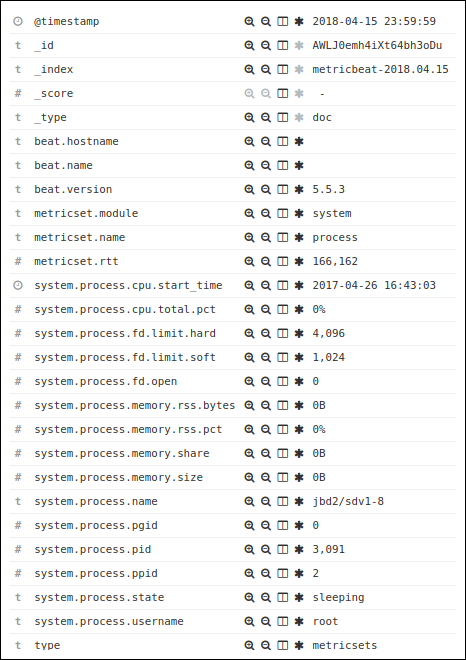The width and height of the screenshot is (466, 660).
Task: Filter for field present on system.process.state
Action: (299, 597)
